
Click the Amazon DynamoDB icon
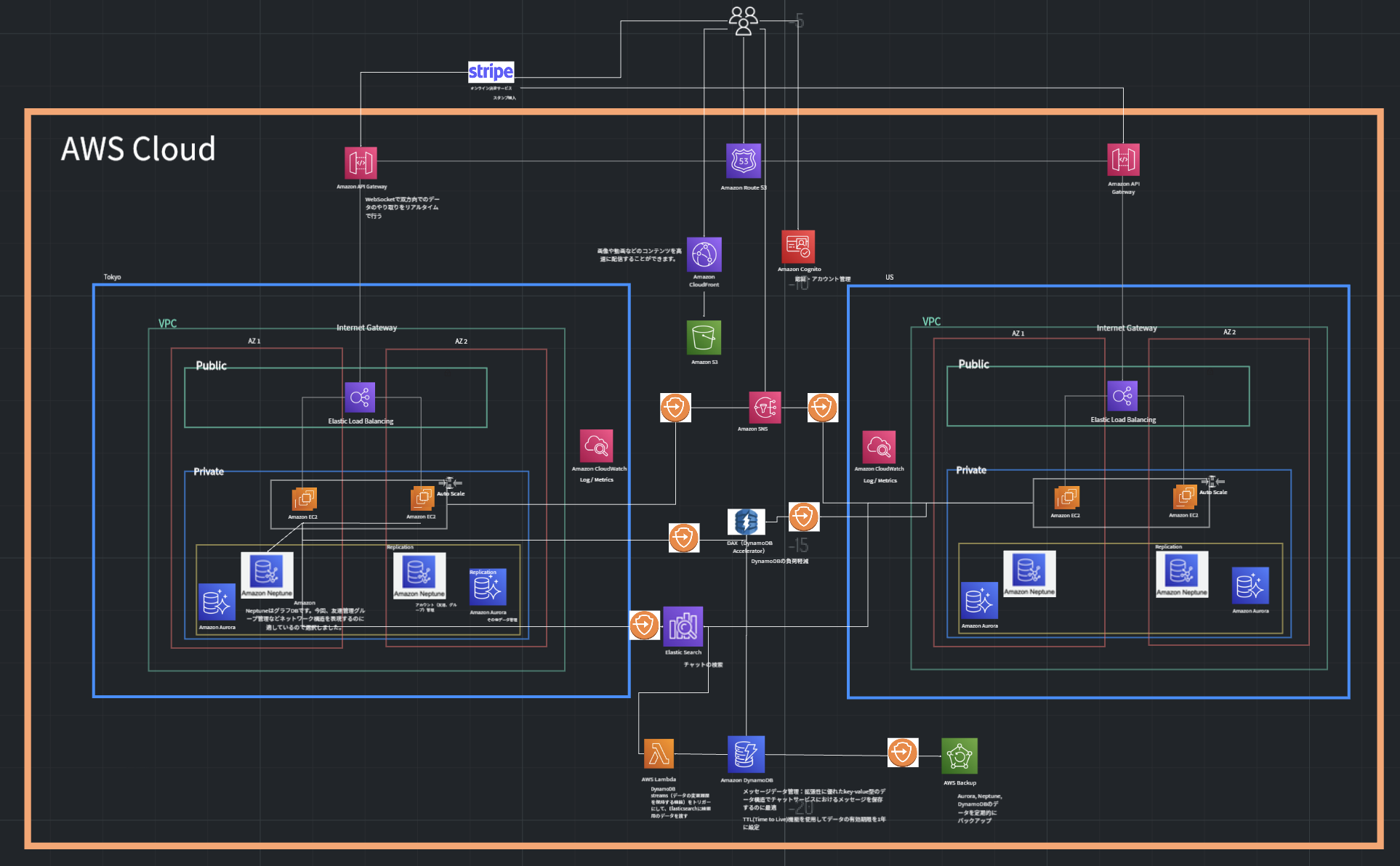(746, 754)
